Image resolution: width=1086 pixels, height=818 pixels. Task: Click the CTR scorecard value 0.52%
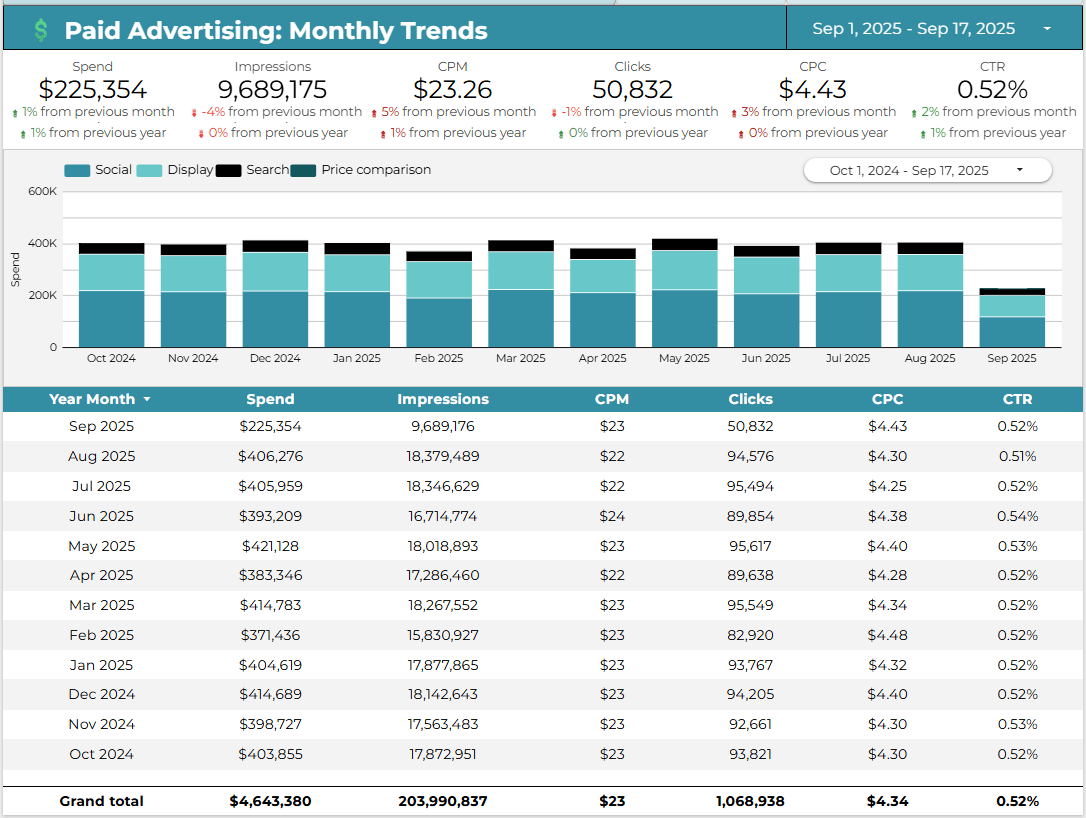pos(992,89)
